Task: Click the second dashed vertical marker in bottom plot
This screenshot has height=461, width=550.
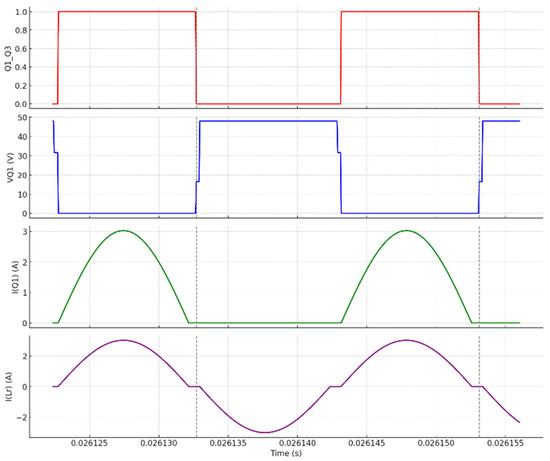Action: pos(479,386)
